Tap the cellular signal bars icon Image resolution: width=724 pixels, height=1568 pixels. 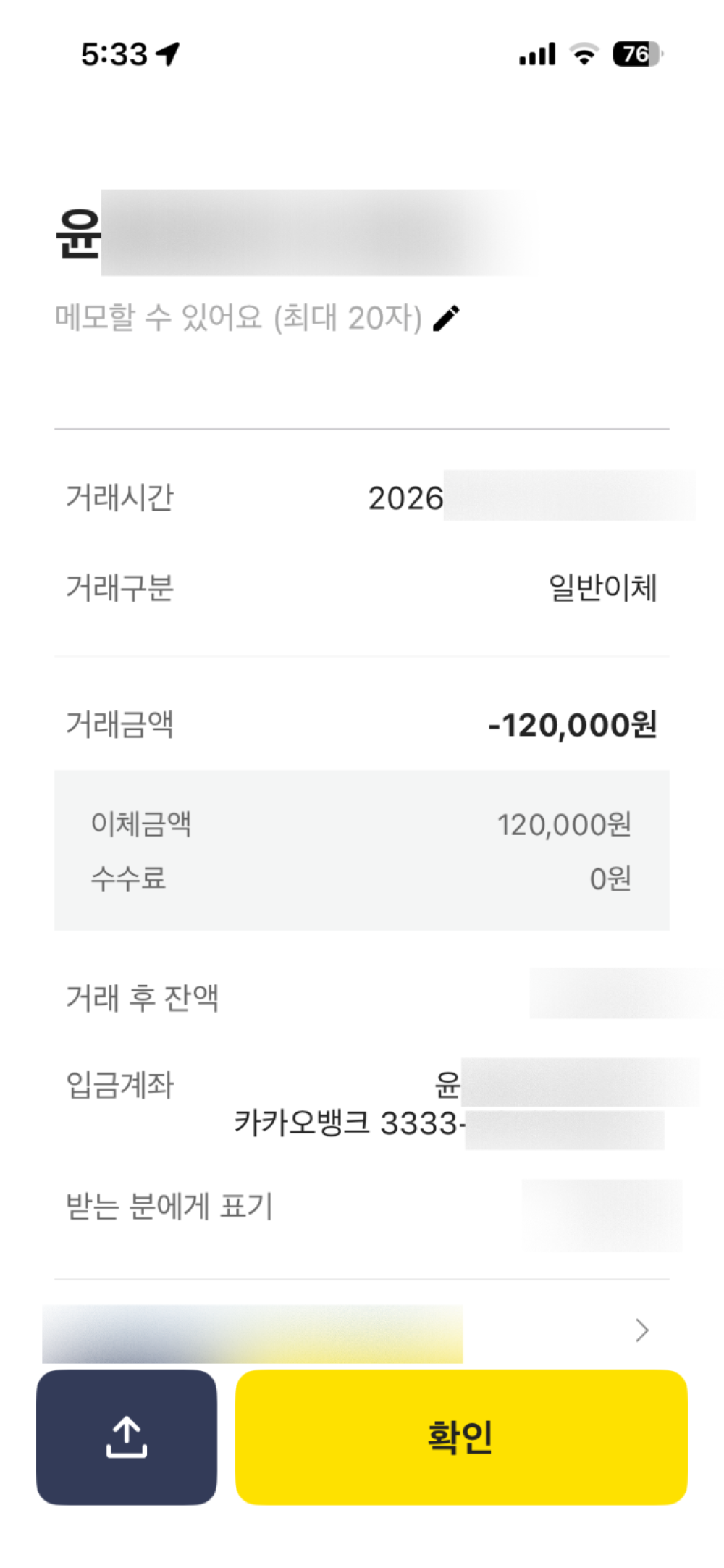[537, 54]
